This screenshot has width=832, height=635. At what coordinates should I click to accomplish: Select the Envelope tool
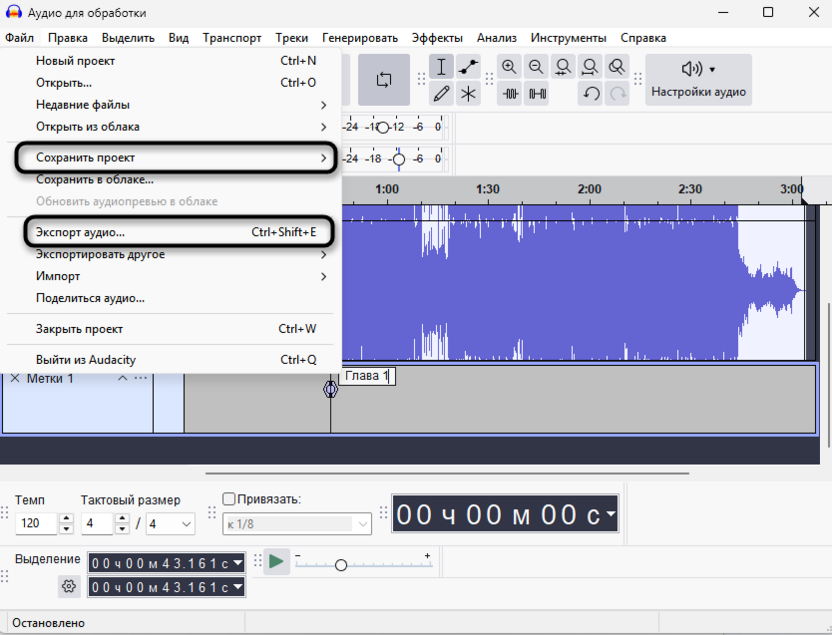pyautogui.click(x=468, y=68)
